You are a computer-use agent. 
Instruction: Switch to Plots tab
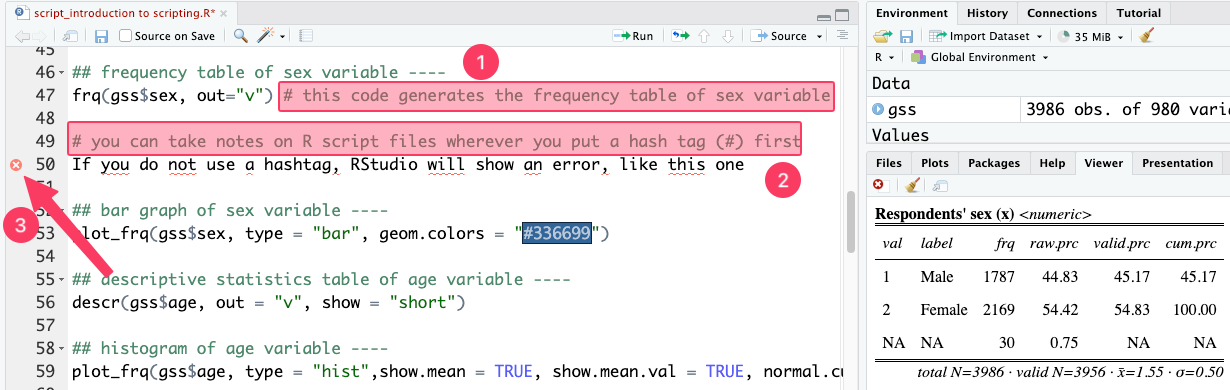click(x=935, y=163)
